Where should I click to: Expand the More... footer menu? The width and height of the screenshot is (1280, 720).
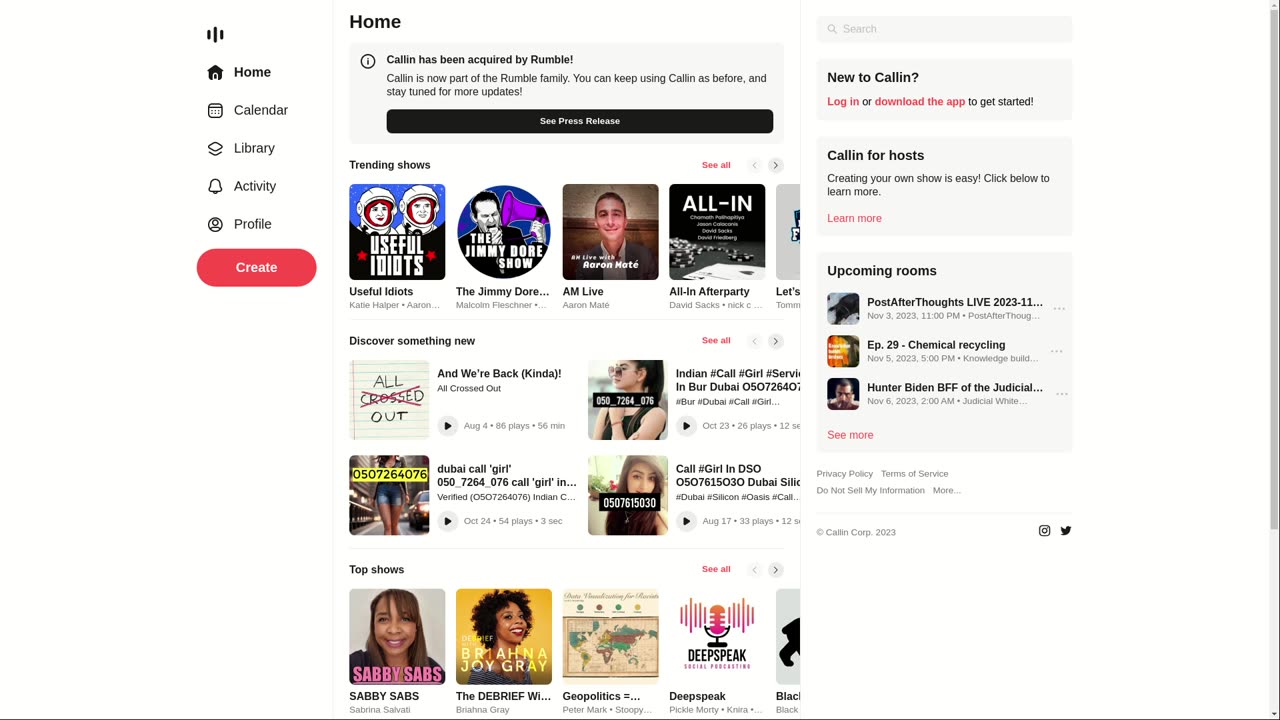click(947, 490)
